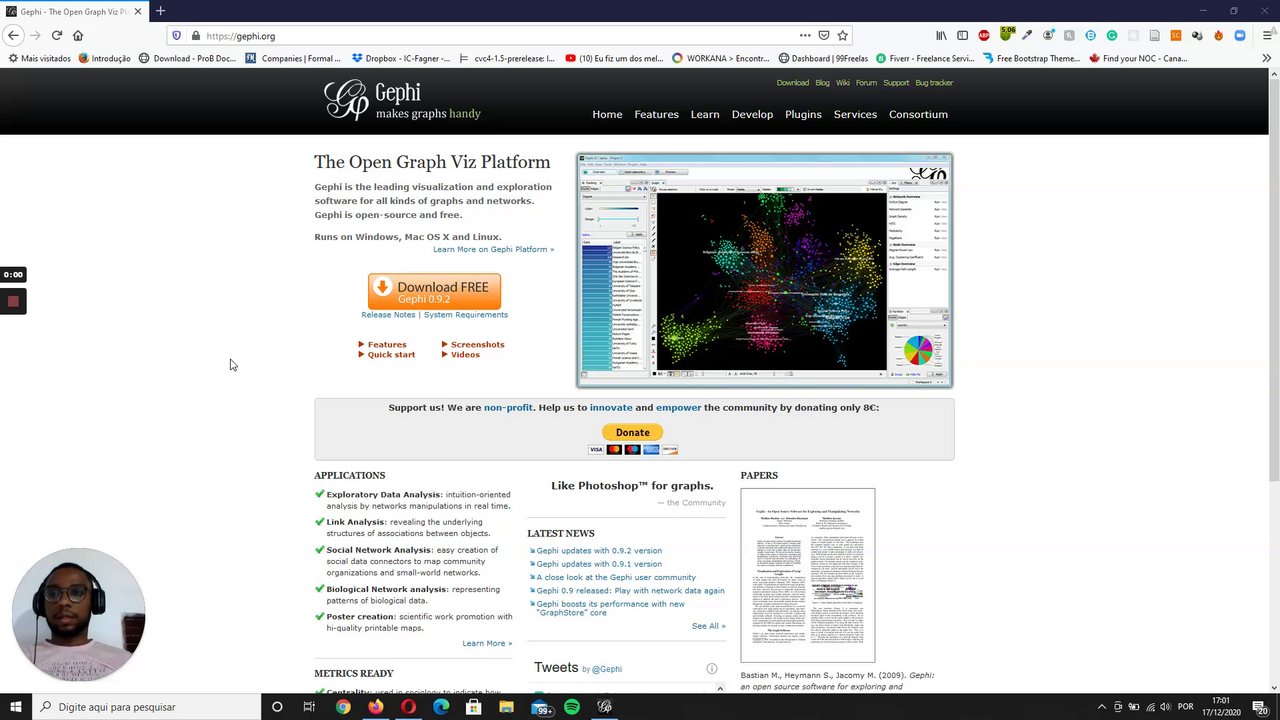Reload the gephi.org page

pos(57,35)
